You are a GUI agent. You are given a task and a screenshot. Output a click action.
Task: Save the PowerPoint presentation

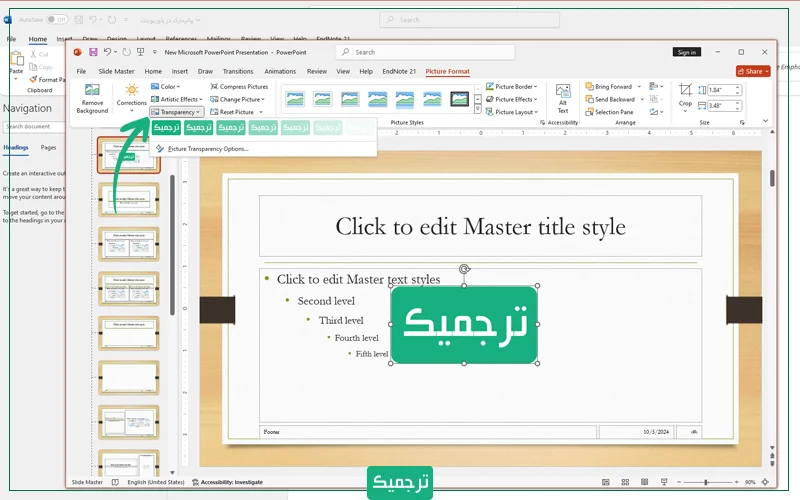93,52
